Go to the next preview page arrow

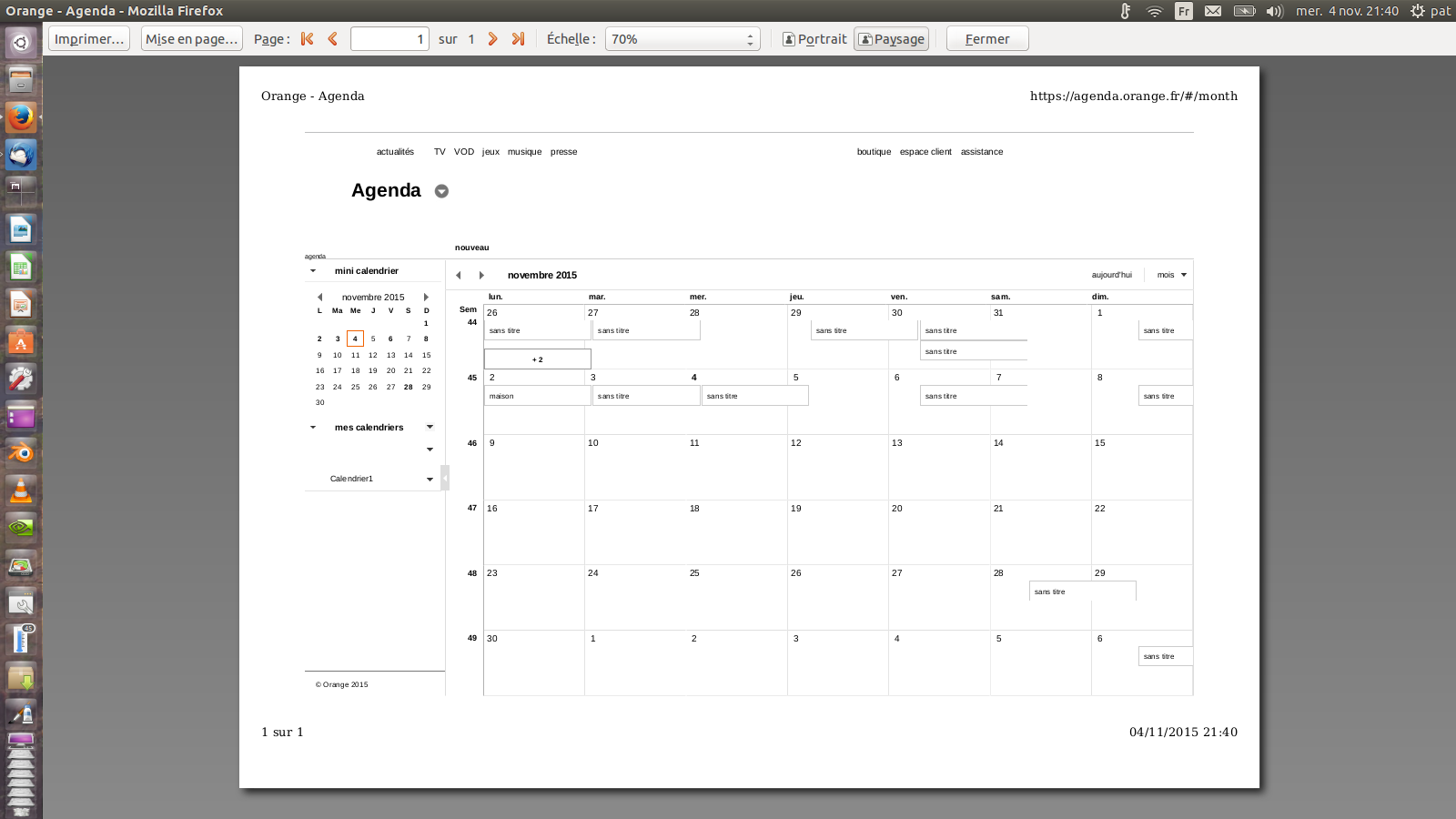[493, 38]
